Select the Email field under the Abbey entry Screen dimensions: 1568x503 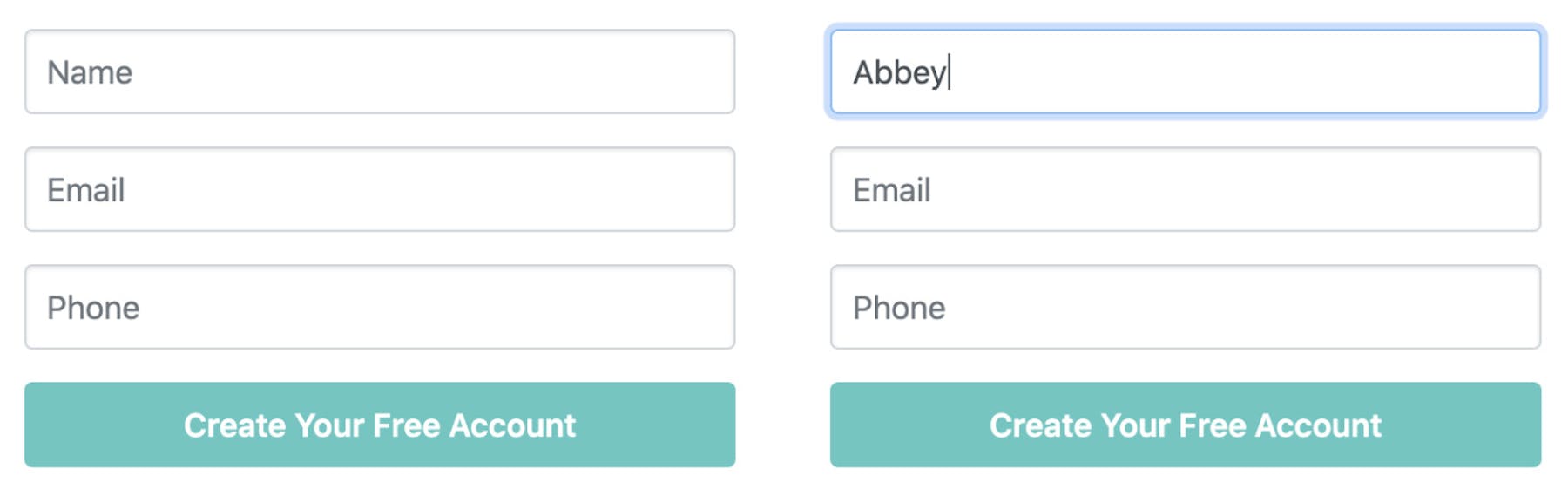(1185, 189)
